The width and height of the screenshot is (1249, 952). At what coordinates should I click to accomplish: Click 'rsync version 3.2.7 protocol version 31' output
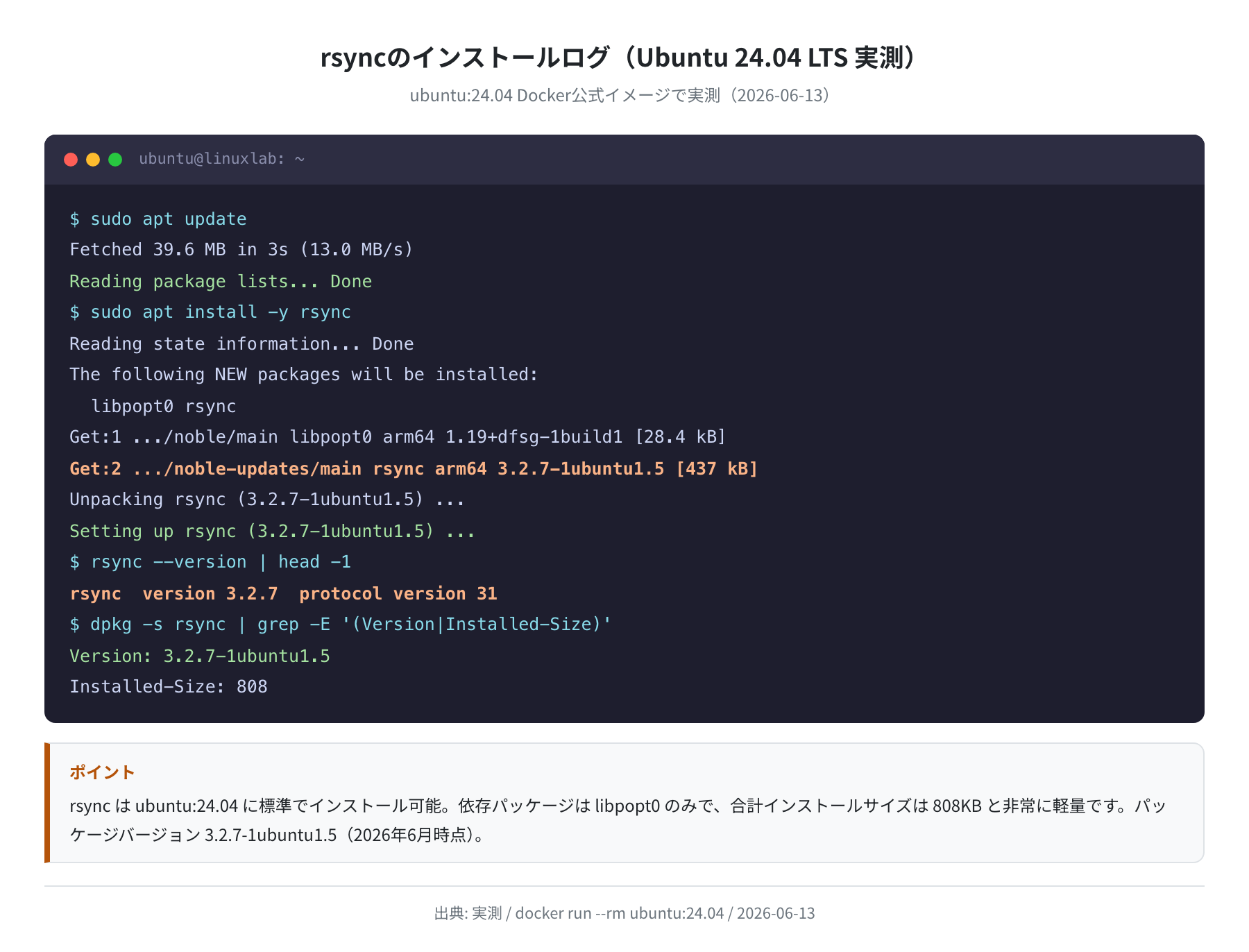(x=283, y=594)
